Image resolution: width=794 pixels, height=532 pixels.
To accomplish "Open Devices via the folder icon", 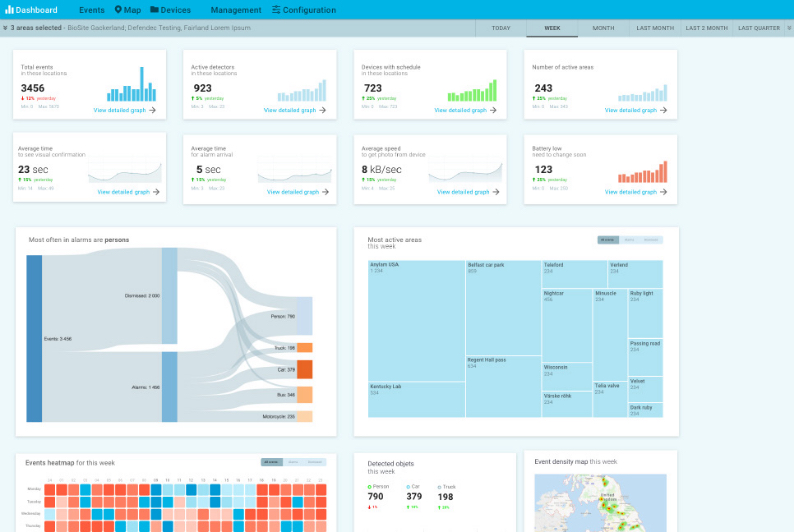I will click(154, 10).
